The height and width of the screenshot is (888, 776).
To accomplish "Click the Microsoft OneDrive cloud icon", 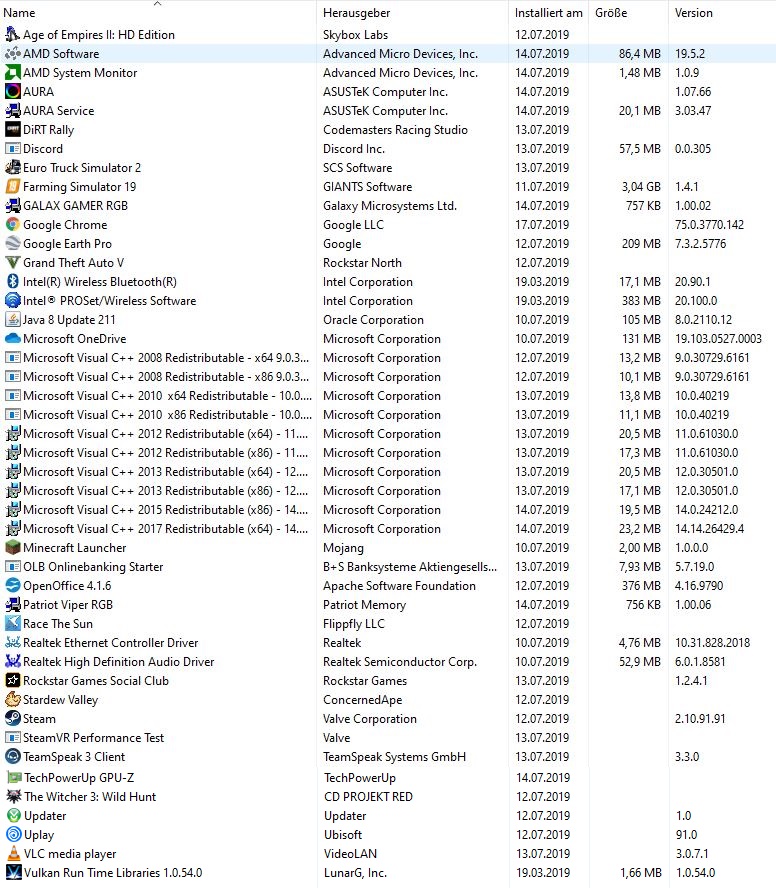I will (12, 339).
